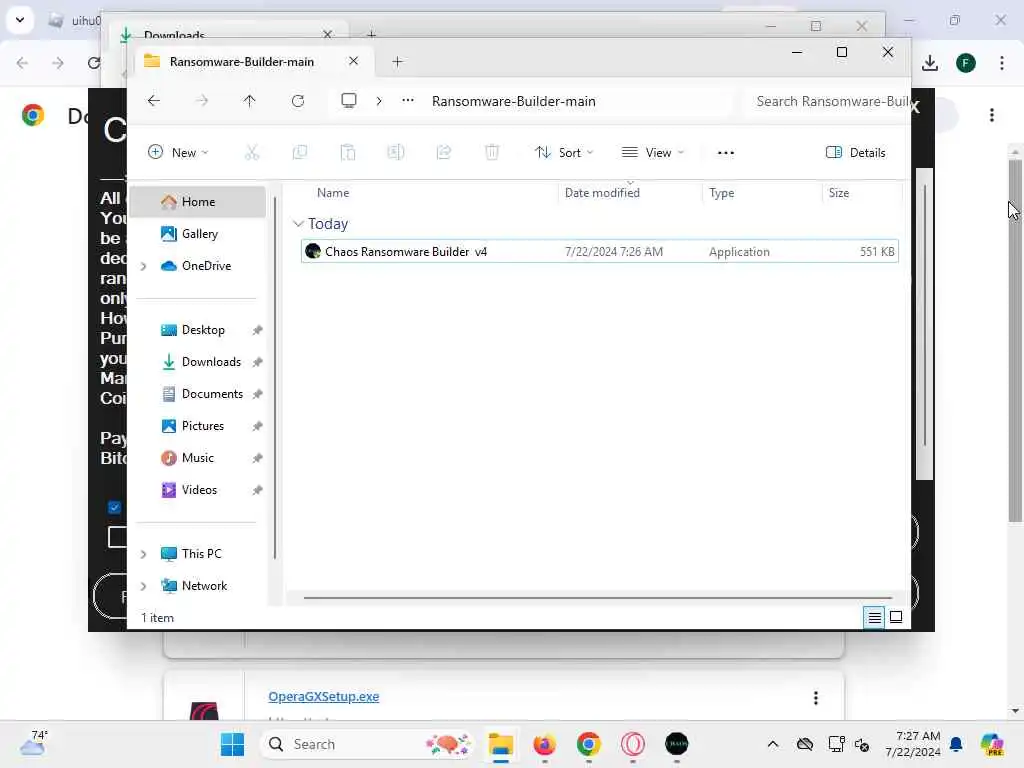Click the OperaGXSetup.exe link in Chrome downloads
The height and width of the screenshot is (768, 1024).
(x=324, y=696)
